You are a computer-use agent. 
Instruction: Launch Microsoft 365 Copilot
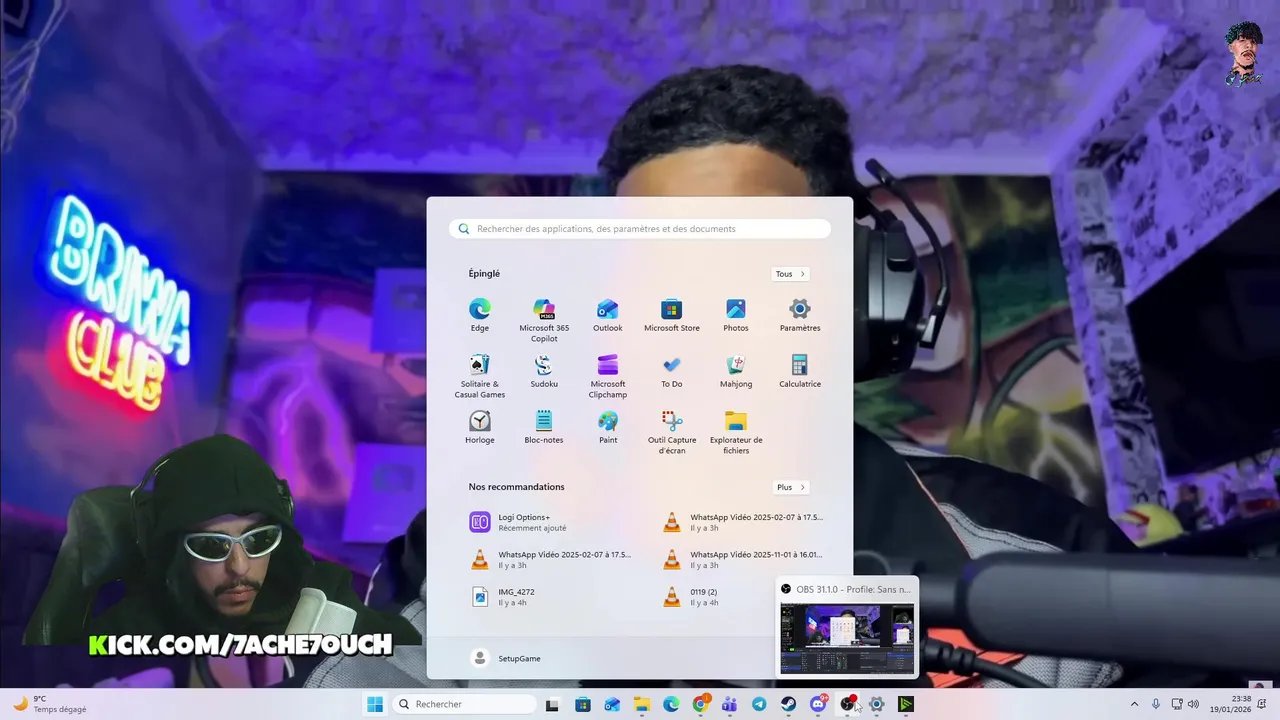(544, 320)
